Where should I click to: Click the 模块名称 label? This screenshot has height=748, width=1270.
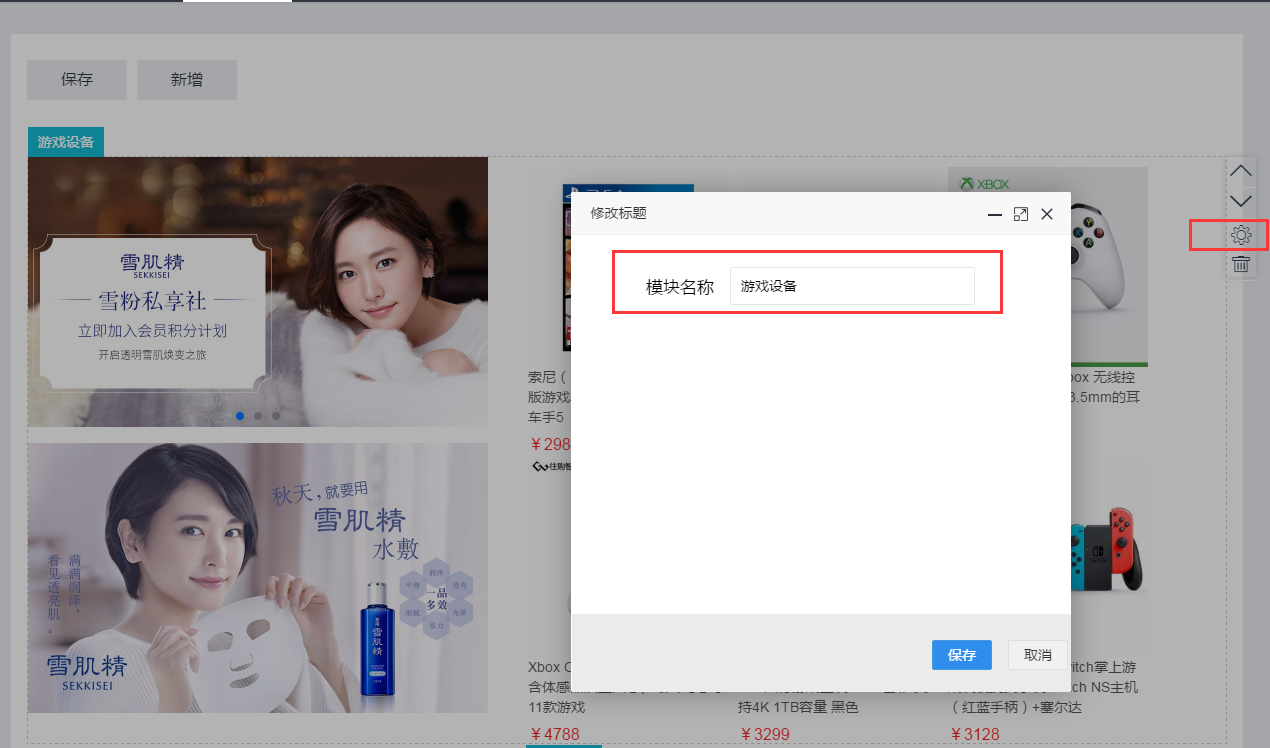tap(680, 287)
